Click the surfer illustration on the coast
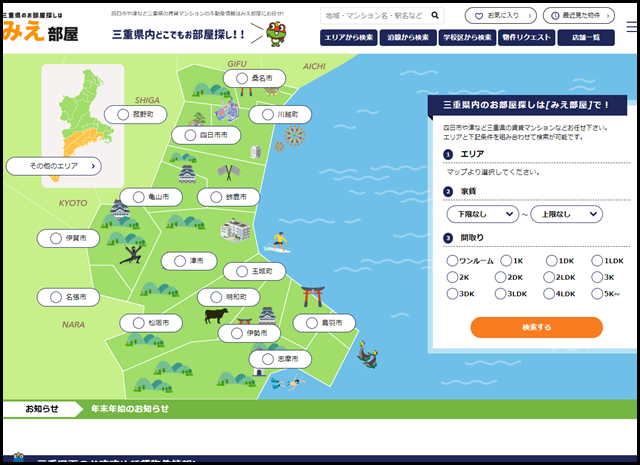640x465 pixels. coord(277,241)
